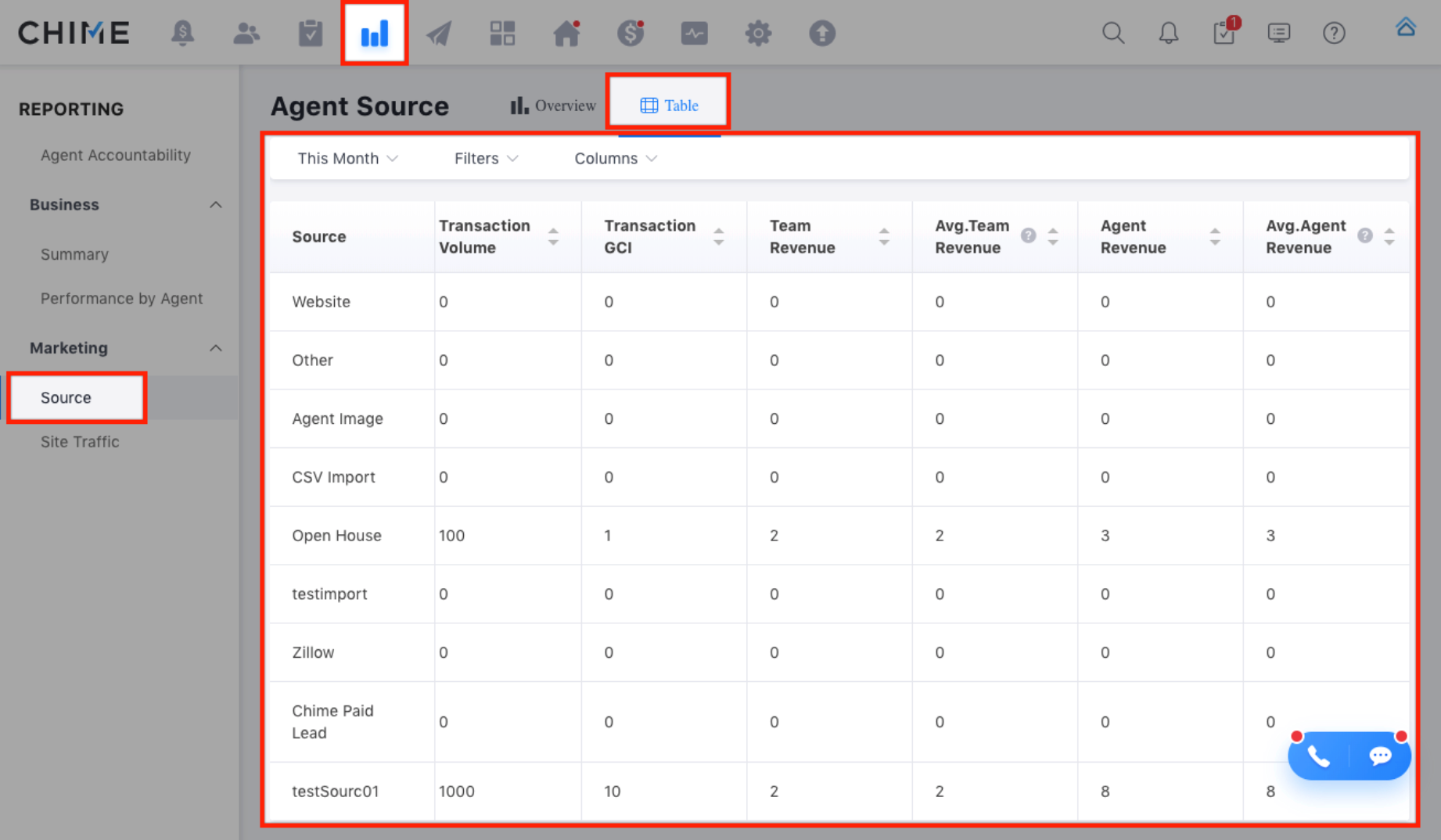Click the Source column header
The height and width of the screenshot is (840, 1441).
[319, 237]
